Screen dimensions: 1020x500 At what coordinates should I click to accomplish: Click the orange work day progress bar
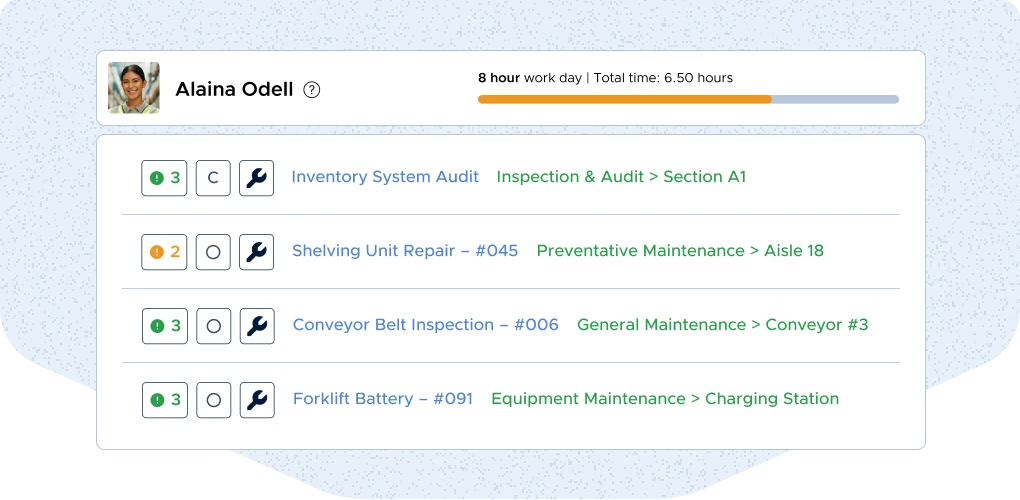624,99
